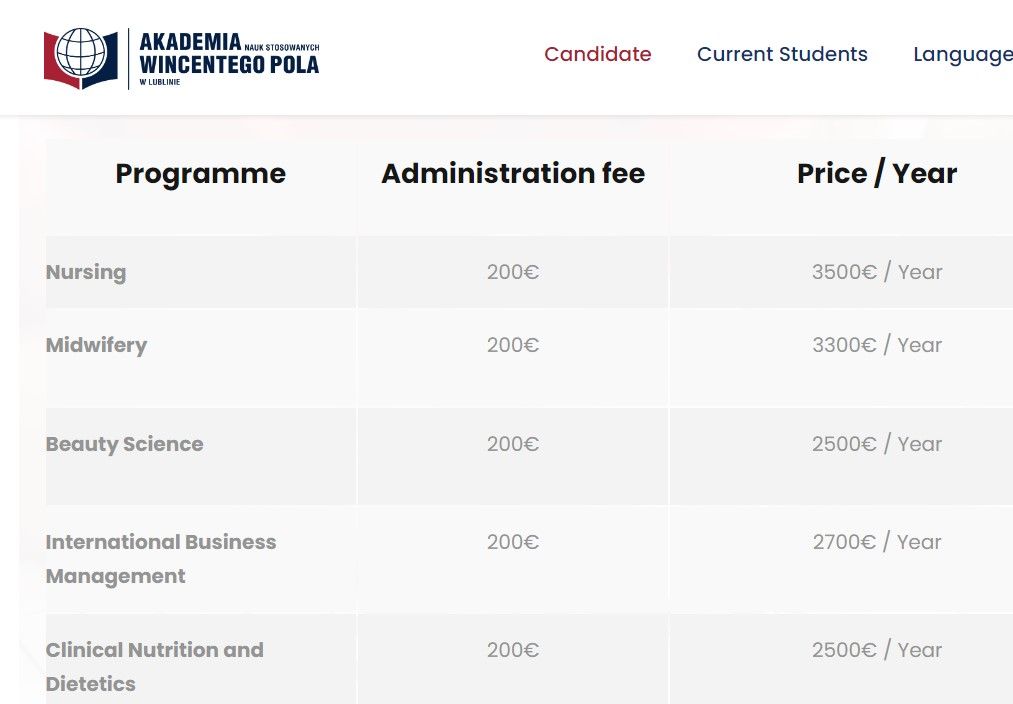Click the Price / Year column header
Image resolution: width=1013 pixels, height=704 pixels.
click(876, 173)
